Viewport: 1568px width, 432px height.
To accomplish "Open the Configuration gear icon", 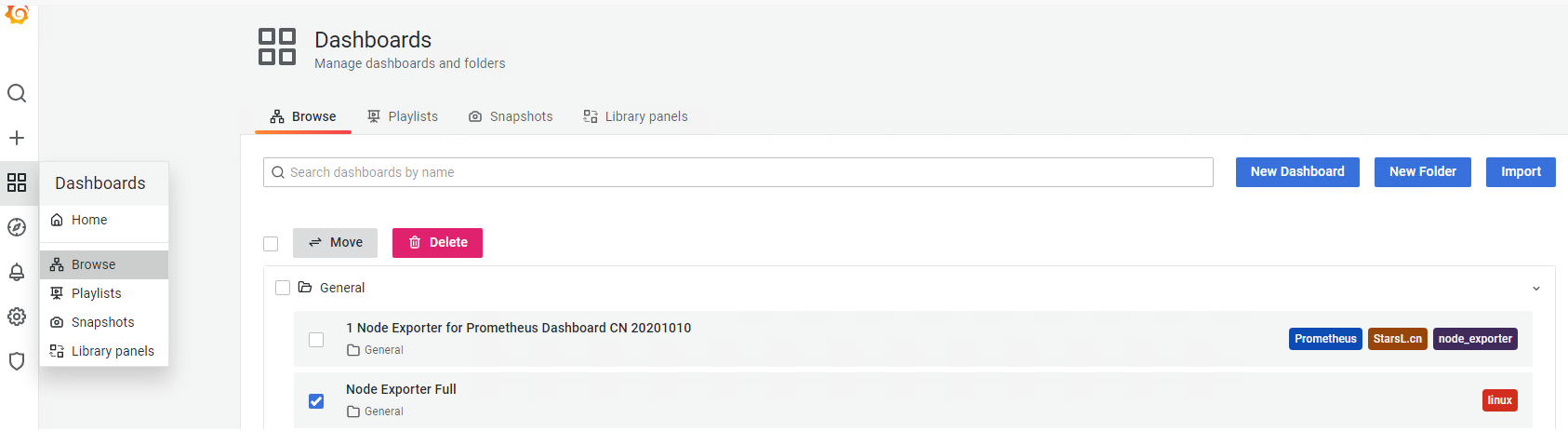I will click(17, 317).
